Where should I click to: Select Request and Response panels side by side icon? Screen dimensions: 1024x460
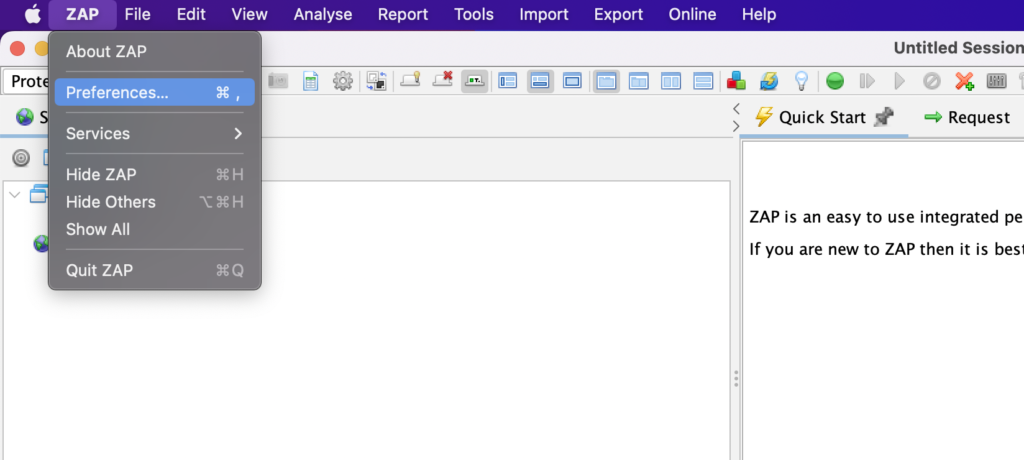(x=671, y=81)
